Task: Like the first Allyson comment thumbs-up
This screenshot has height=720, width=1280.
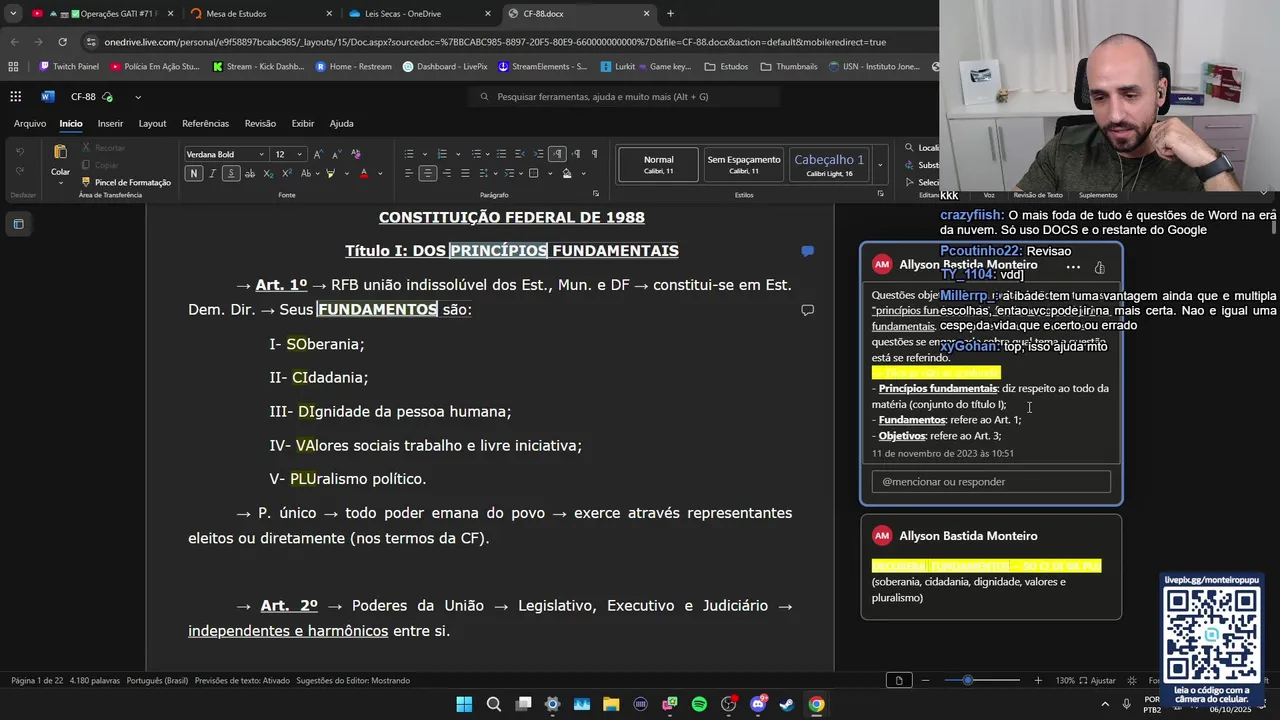Action: coord(1099,267)
